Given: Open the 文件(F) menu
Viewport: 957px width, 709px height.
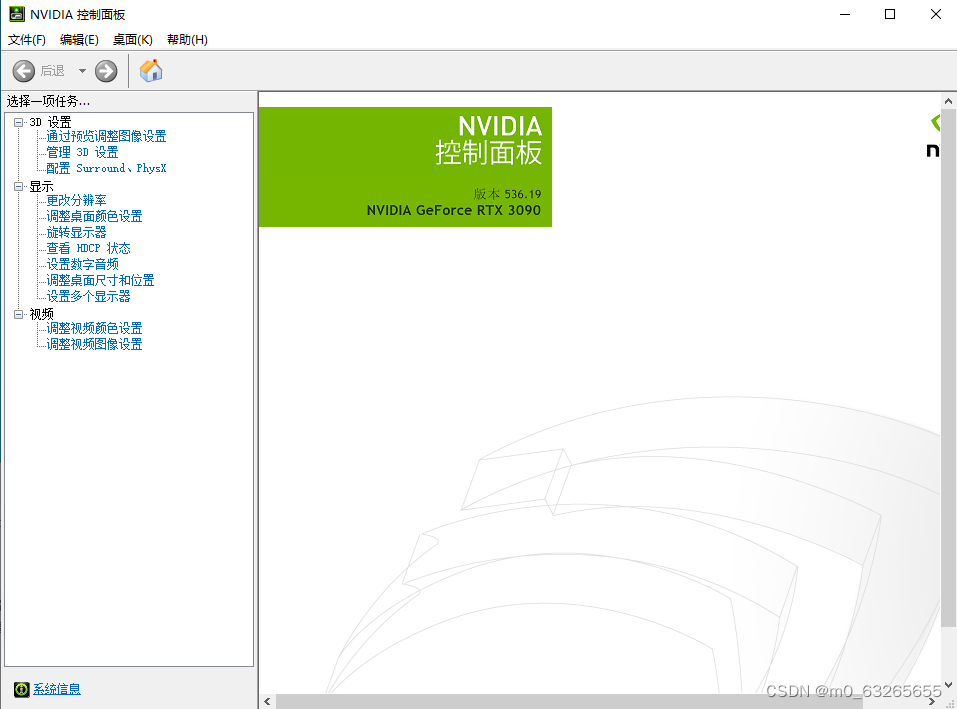Looking at the screenshot, I should pos(27,40).
